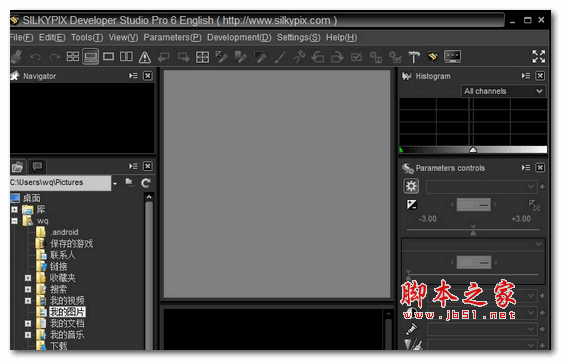
Task: Select the brush stroke tool icon
Action: [280, 57]
